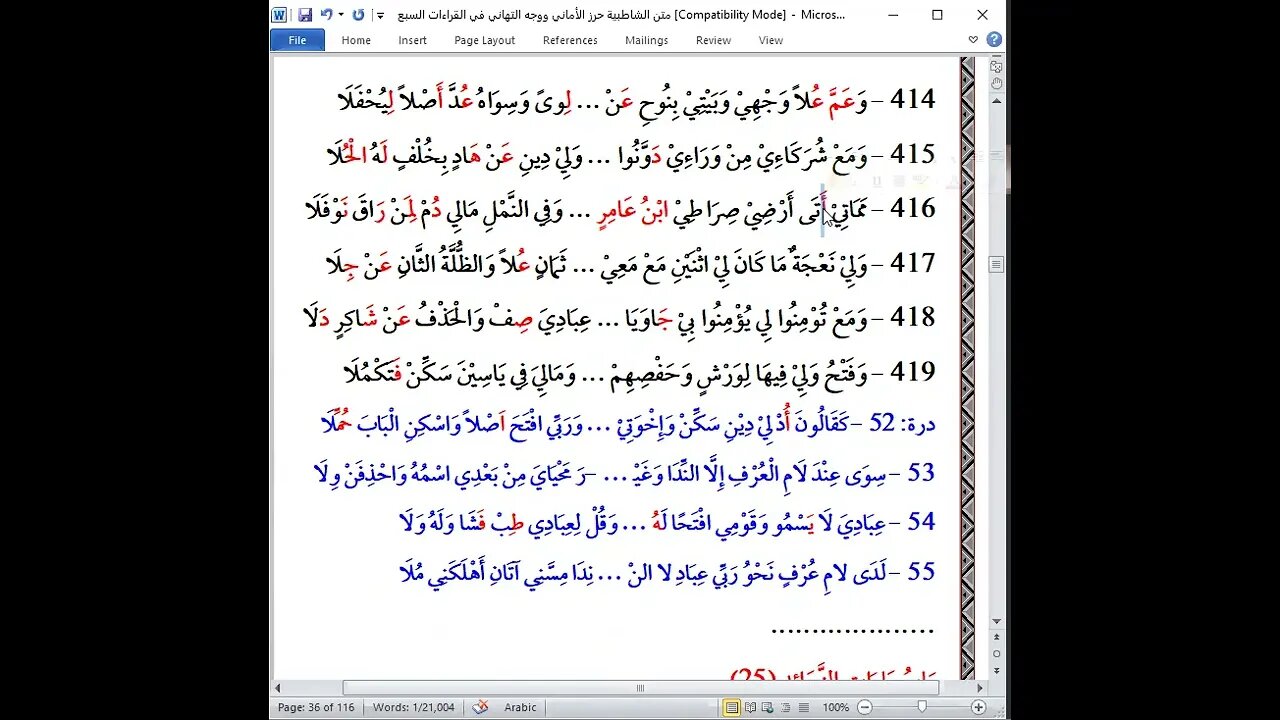Click blue verse number 53 in the document
The height and width of the screenshot is (720, 1280).
tap(921, 473)
